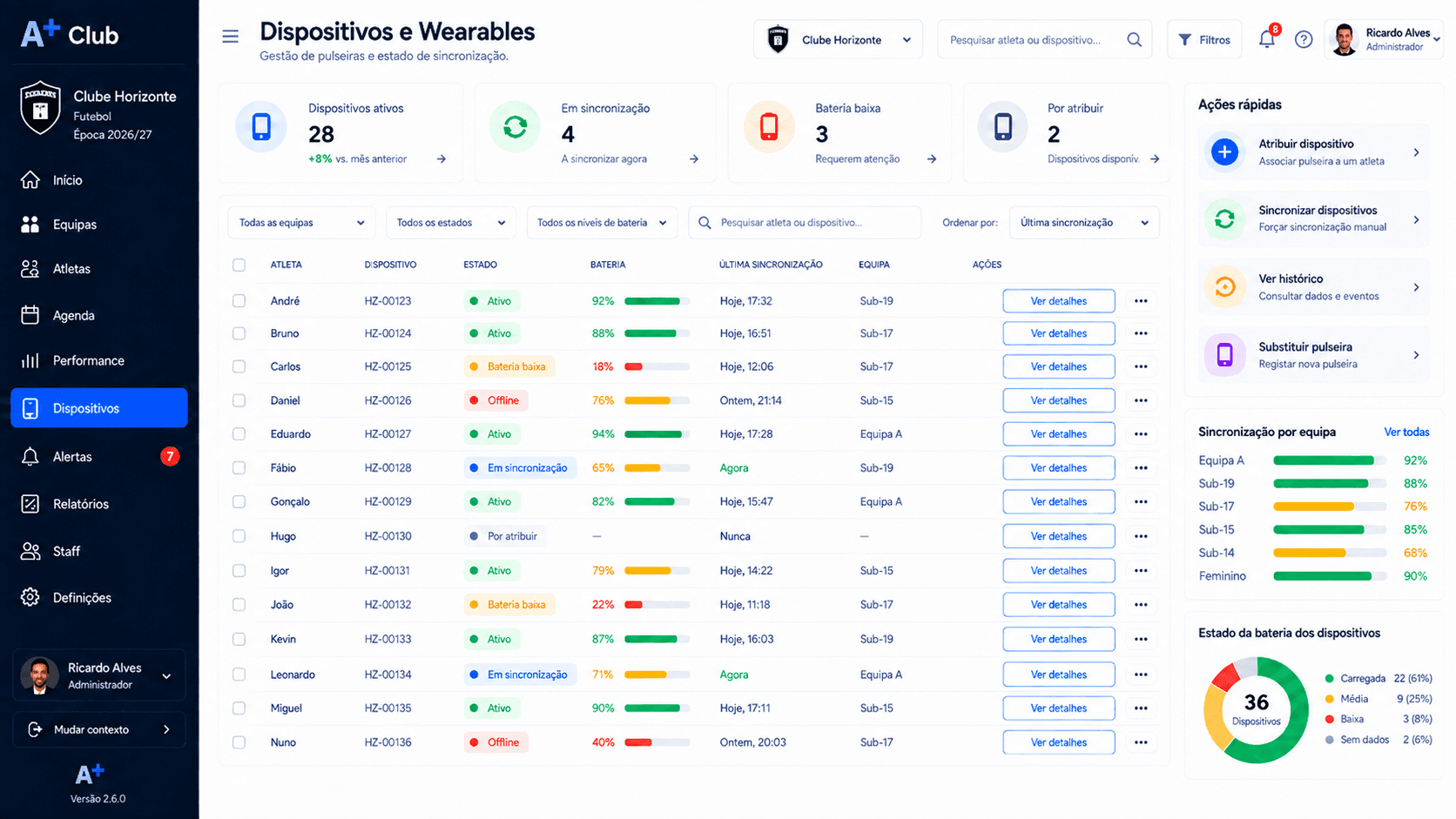Click the table search field
Image resolution: width=1456 pixels, height=819 pixels.
coord(805,223)
